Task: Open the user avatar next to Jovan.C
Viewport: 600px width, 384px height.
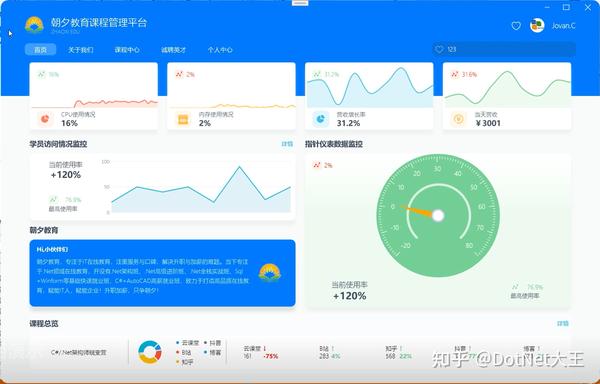Action: [x=537, y=25]
